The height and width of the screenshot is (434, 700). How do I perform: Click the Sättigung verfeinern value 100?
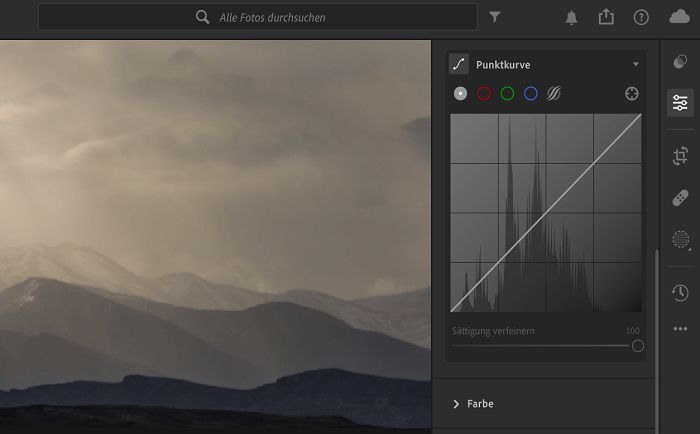(633, 331)
